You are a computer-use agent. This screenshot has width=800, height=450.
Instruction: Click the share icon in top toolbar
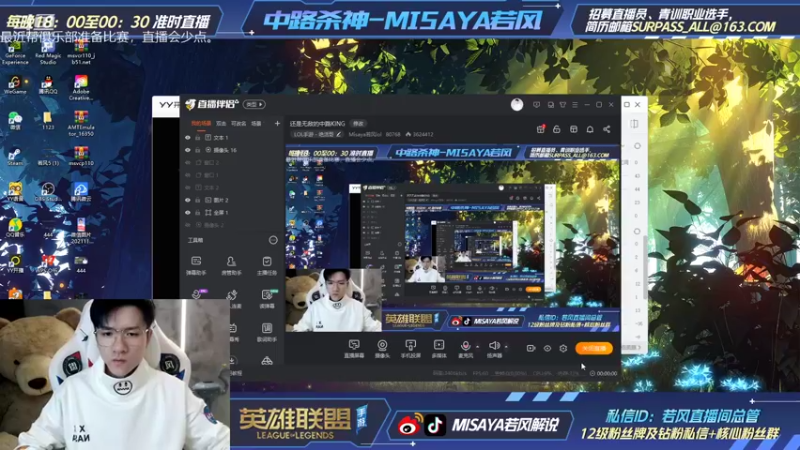pos(607,129)
